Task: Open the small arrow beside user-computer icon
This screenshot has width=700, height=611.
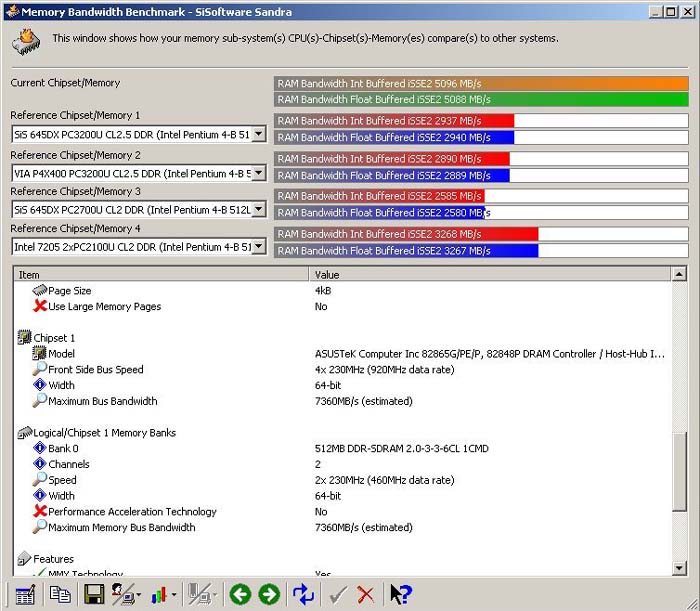Action: tap(138, 595)
